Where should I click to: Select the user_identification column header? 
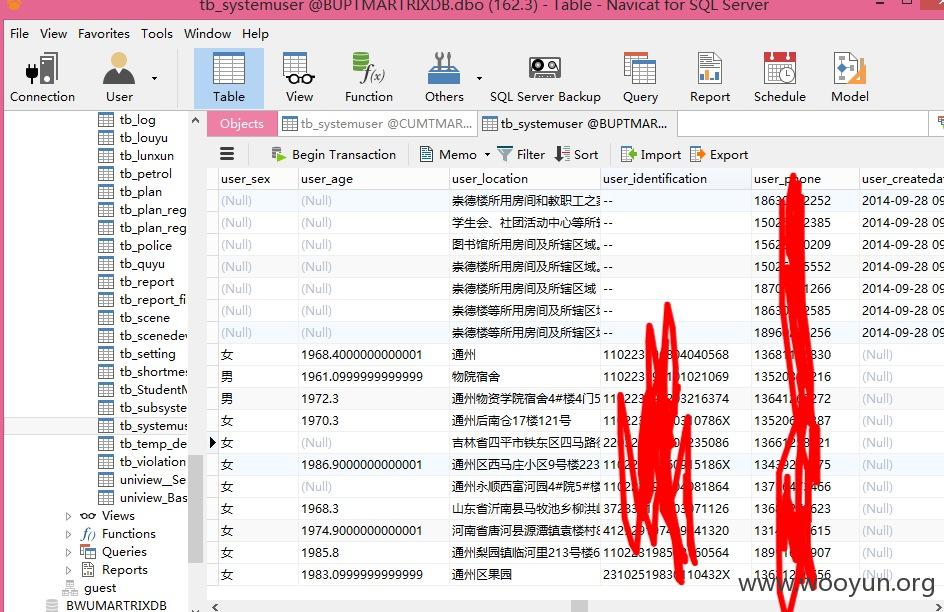click(x=675, y=179)
